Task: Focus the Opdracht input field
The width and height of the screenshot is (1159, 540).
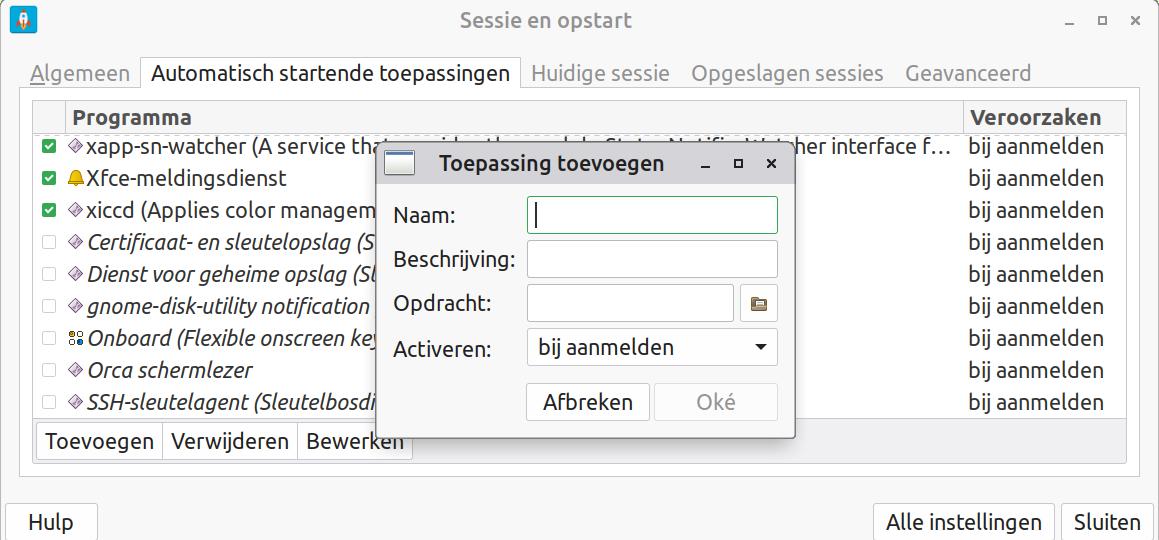Action: (x=630, y=304)
